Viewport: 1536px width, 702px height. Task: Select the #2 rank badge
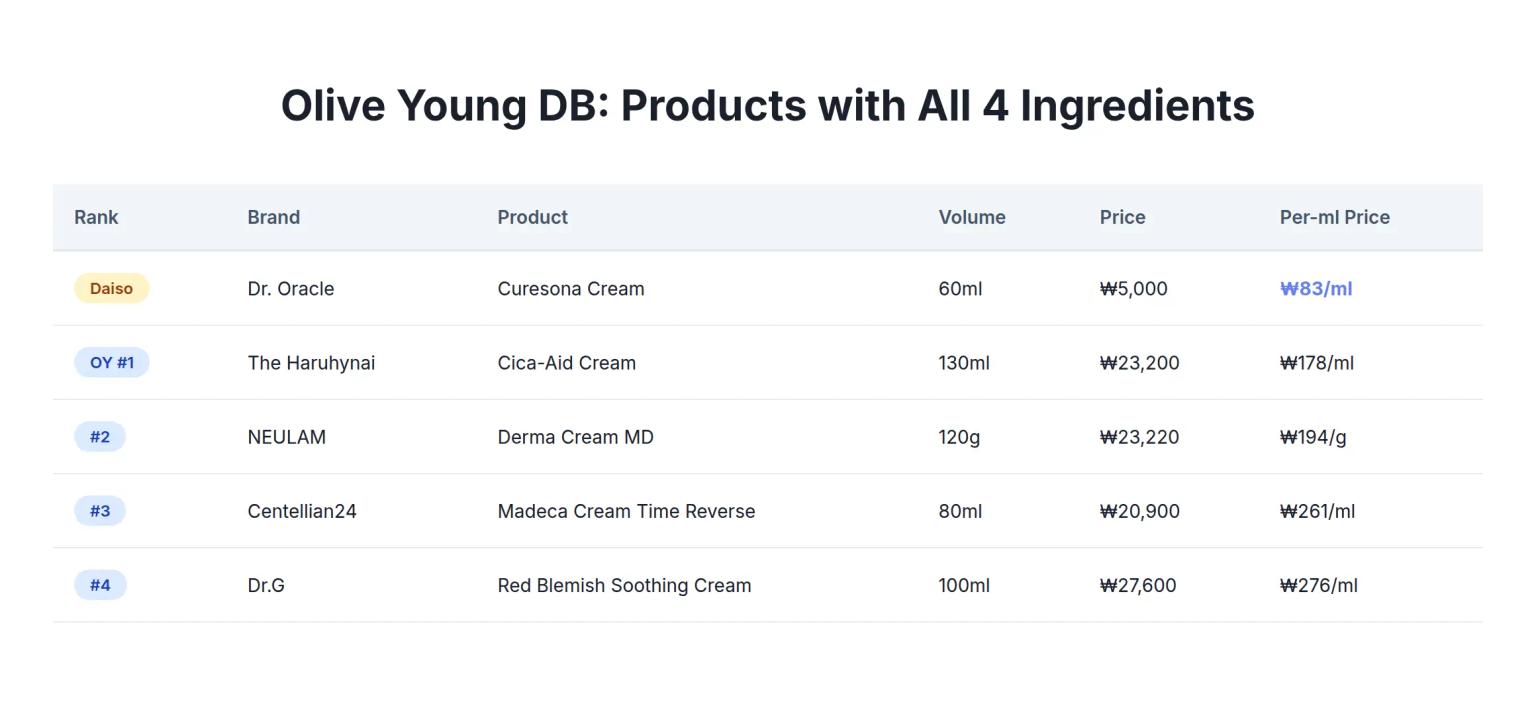point(100,437)
